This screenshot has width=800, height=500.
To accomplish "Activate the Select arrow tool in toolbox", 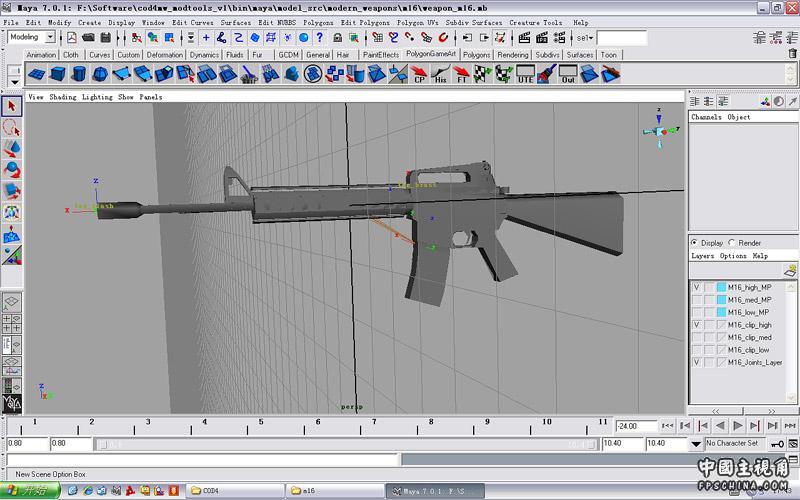I will tap(12, 107).
